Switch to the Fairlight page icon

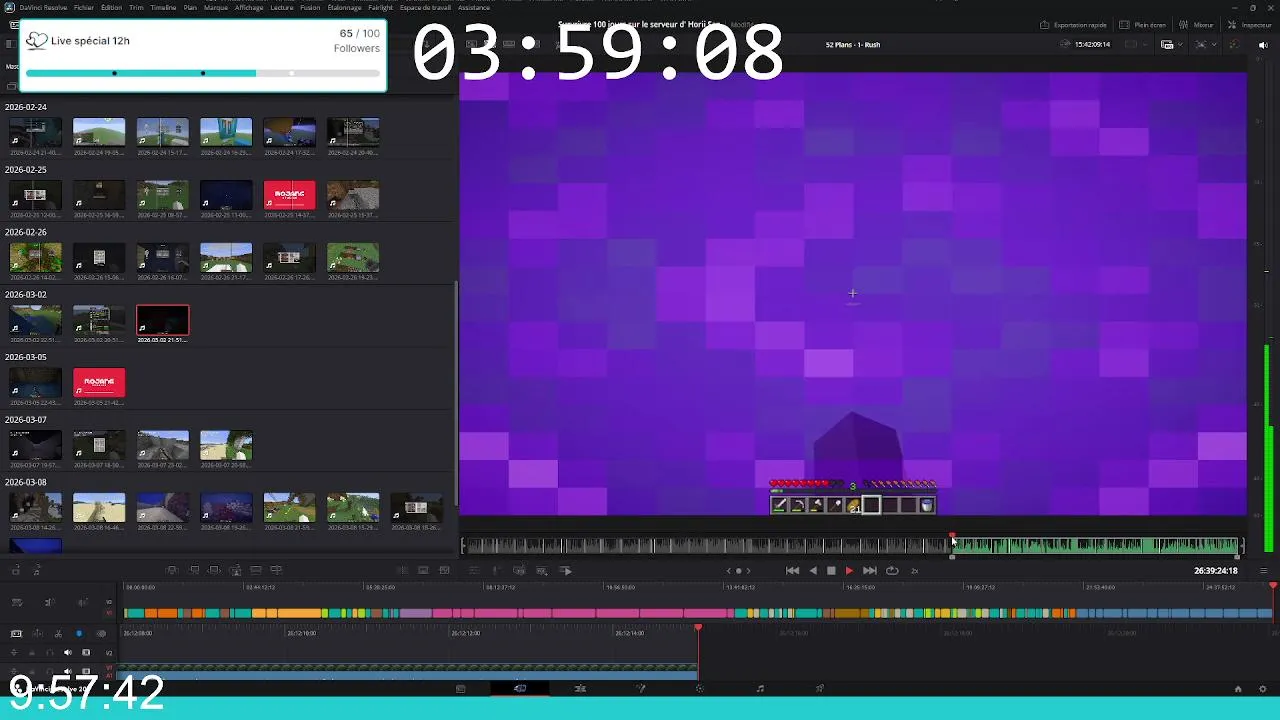[760, 688]
